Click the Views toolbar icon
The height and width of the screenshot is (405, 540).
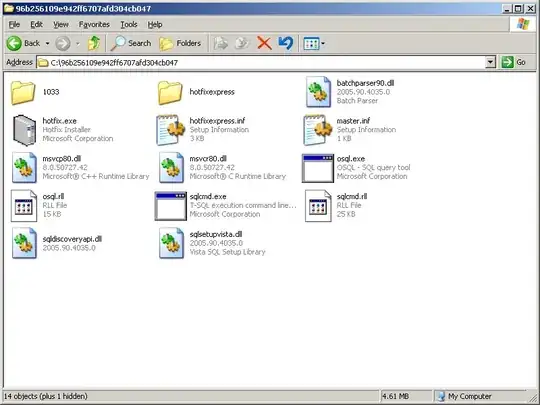click(x=311, y=44)
